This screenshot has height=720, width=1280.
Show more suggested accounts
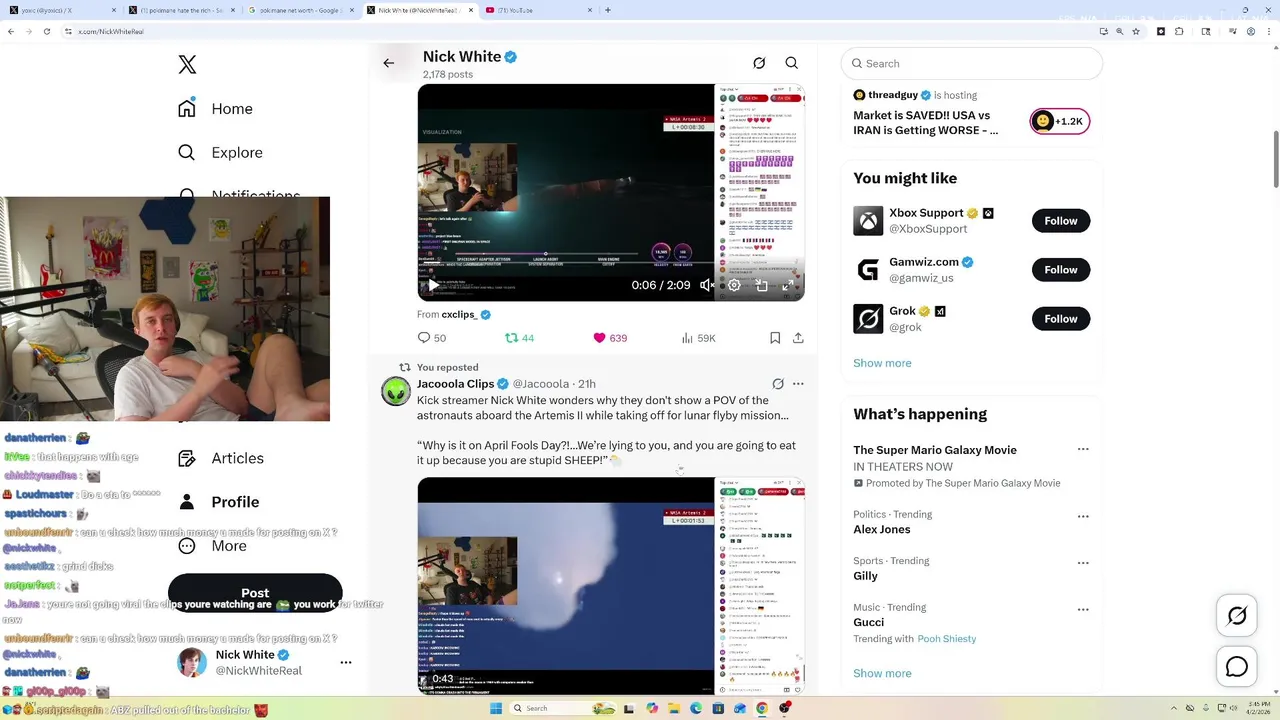tap(882, 363)
